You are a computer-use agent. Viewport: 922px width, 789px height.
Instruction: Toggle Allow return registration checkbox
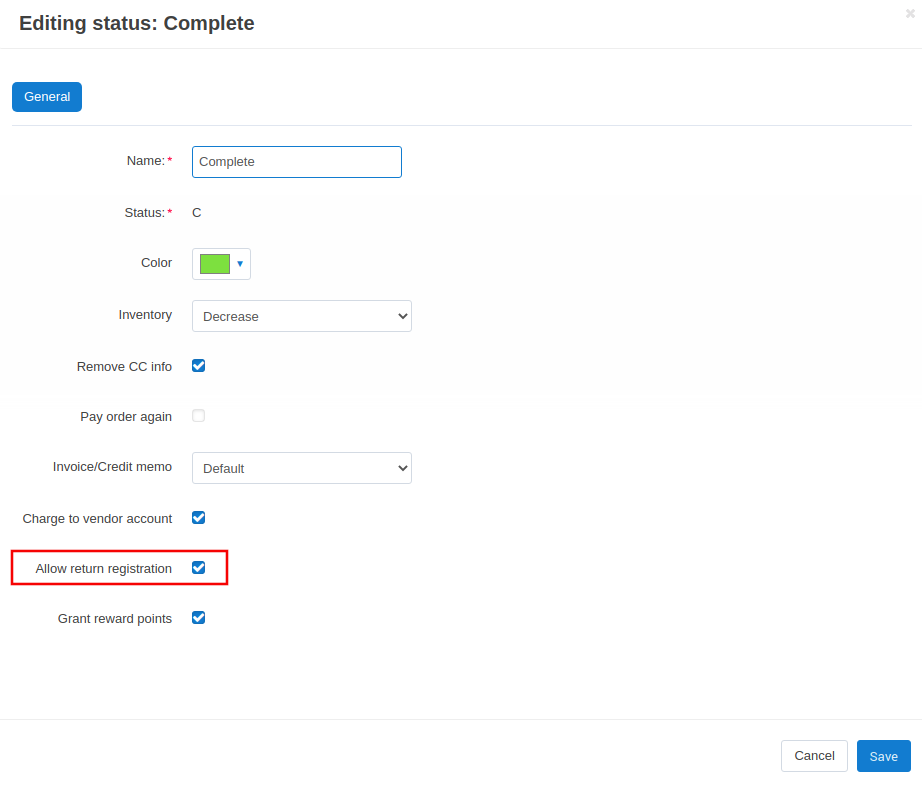click(199, 567)
